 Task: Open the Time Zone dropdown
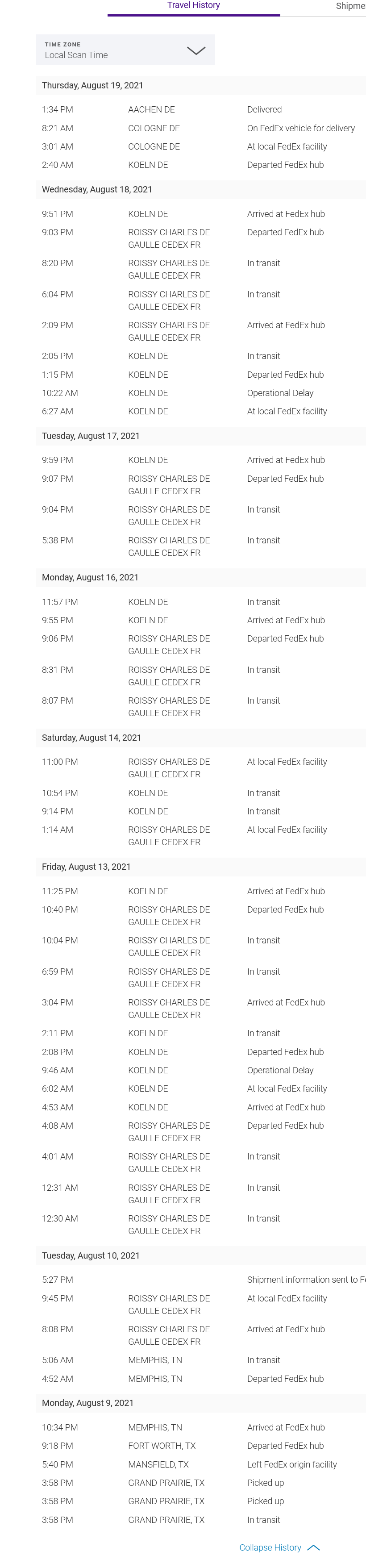(x=125, y=50)
